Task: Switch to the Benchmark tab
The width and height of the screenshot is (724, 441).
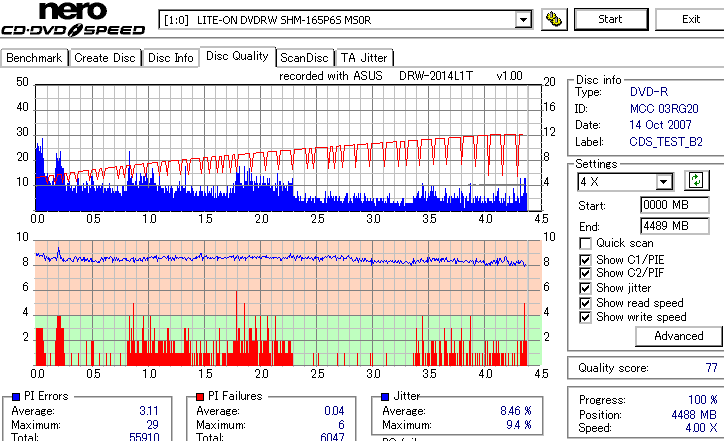Action: 34,58
